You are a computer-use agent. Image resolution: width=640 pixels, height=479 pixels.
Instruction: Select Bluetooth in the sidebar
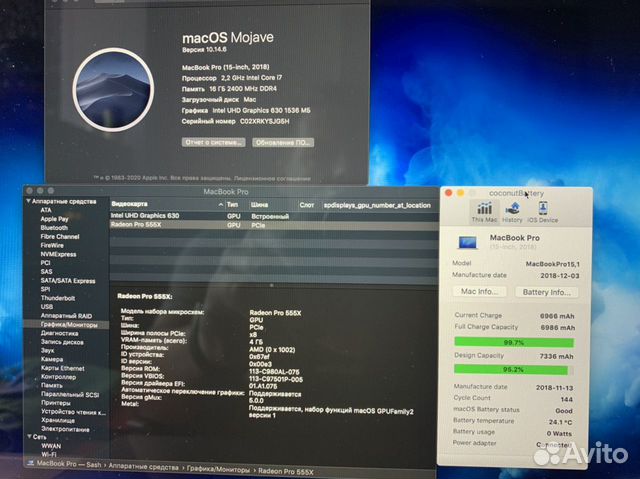[x=54, y=228]
